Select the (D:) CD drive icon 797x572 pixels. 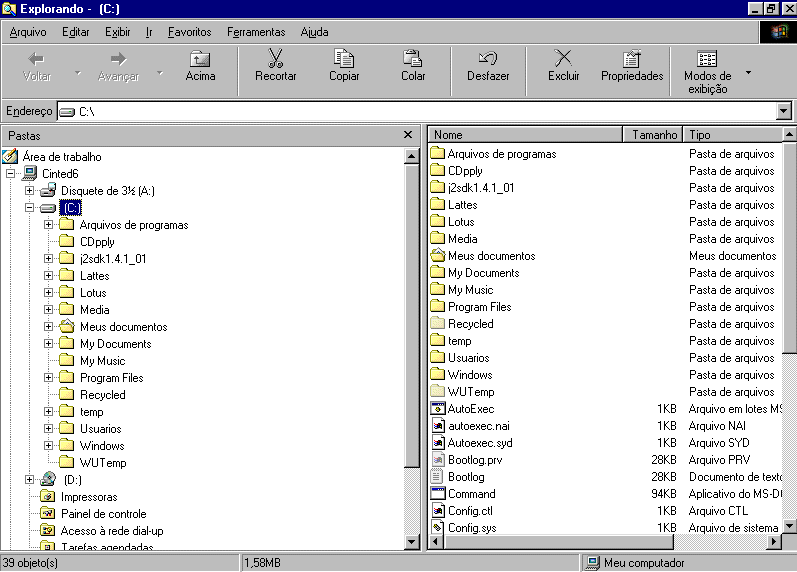coord(48,479)
